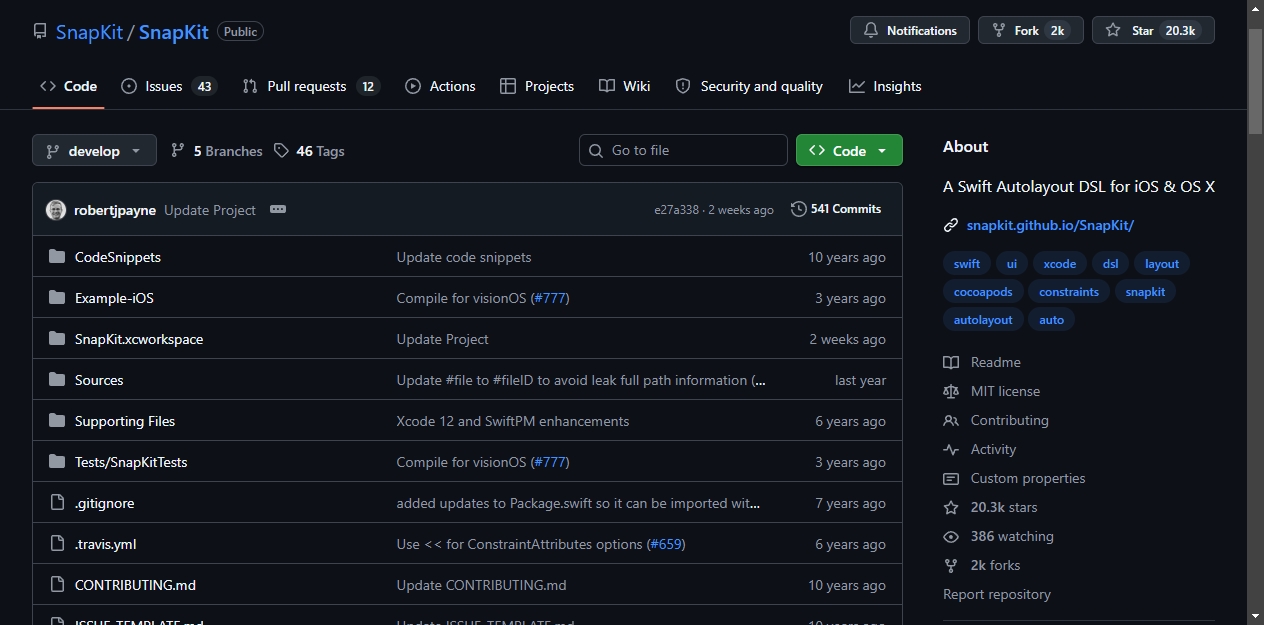Select the swift topic tag
The image size is (1264, 625).
(x=967, y=264)
